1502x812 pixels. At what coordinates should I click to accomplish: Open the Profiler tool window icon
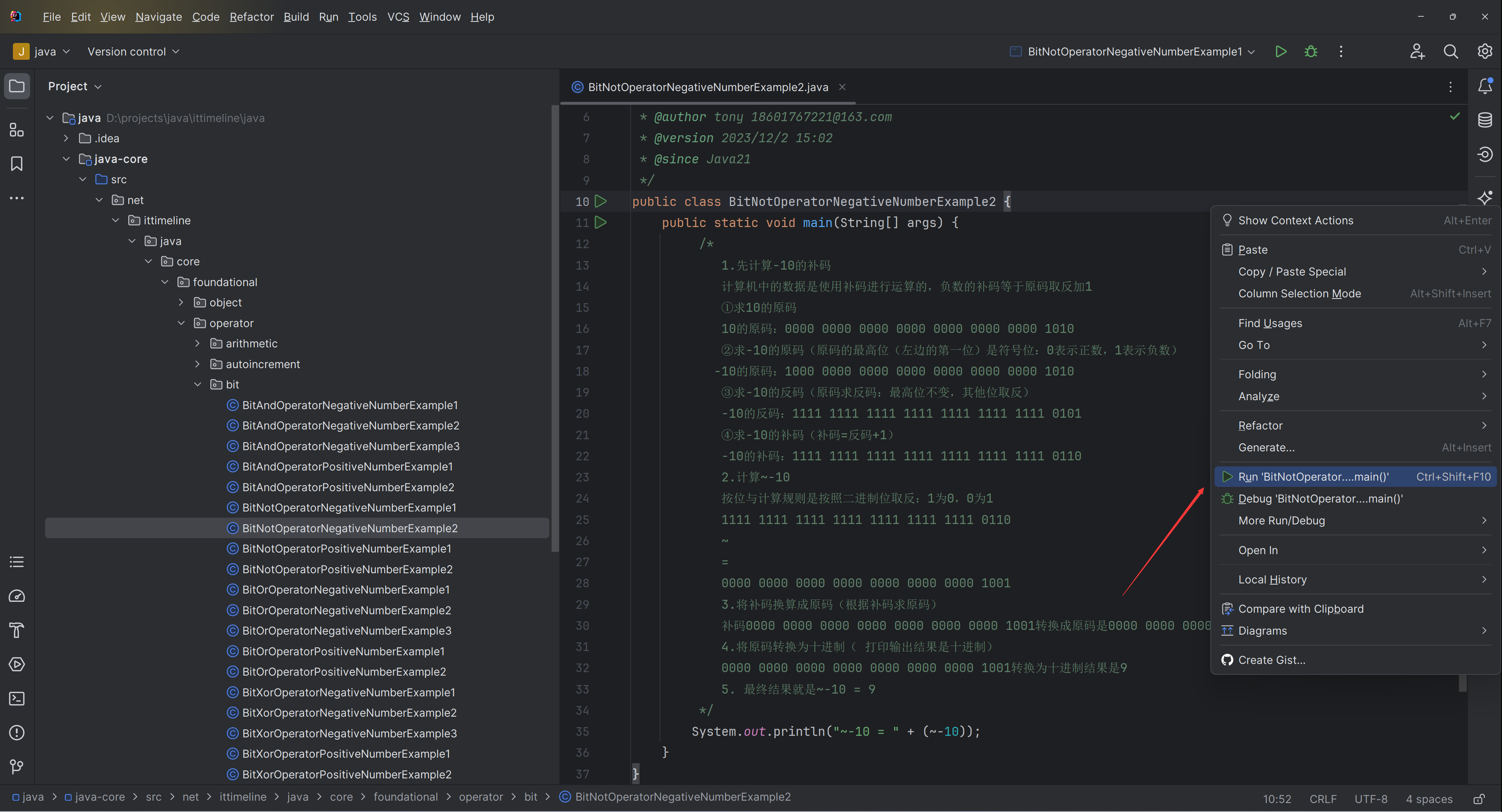[x=17, y=596]
